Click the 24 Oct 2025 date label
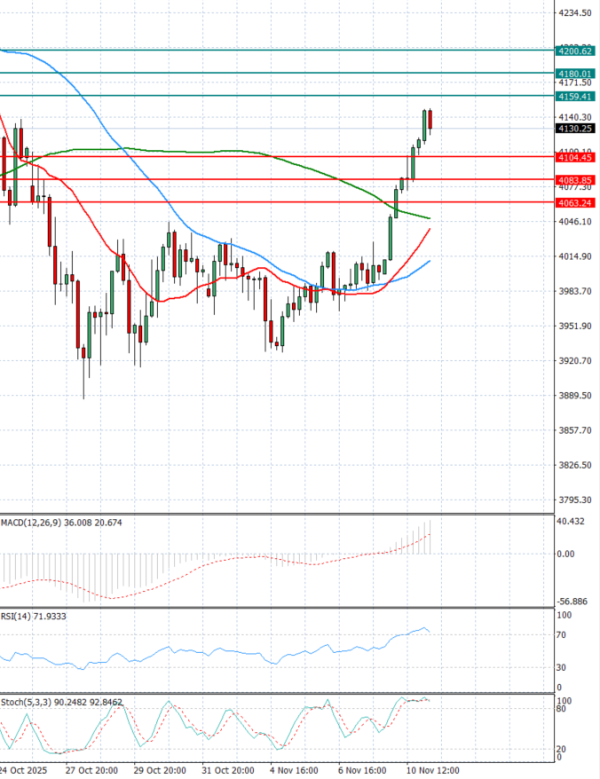Viewport: 600px width, 779px height. [22, 771]
